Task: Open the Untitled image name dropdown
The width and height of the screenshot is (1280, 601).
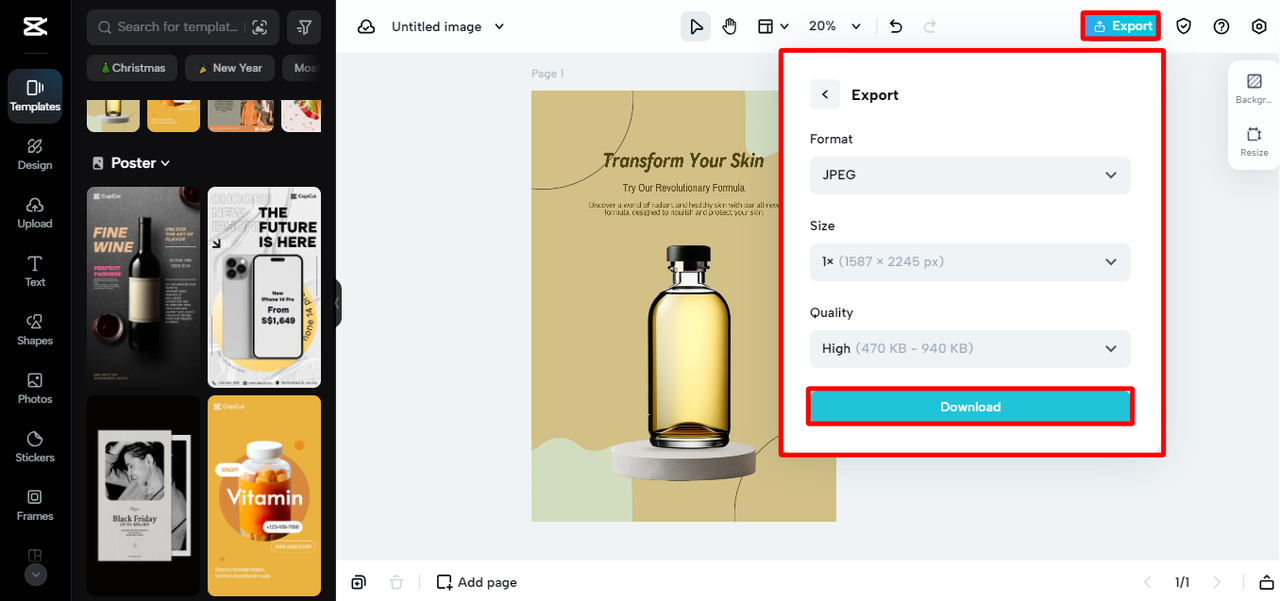Action: point(448,27)
